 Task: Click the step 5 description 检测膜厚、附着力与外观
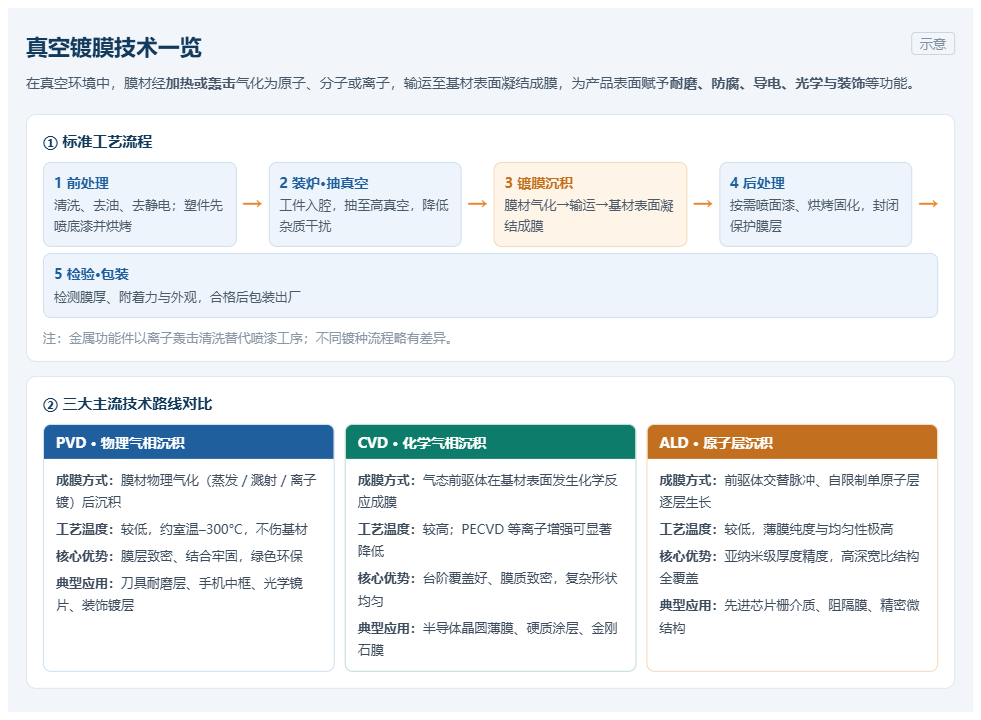(177, 297)
